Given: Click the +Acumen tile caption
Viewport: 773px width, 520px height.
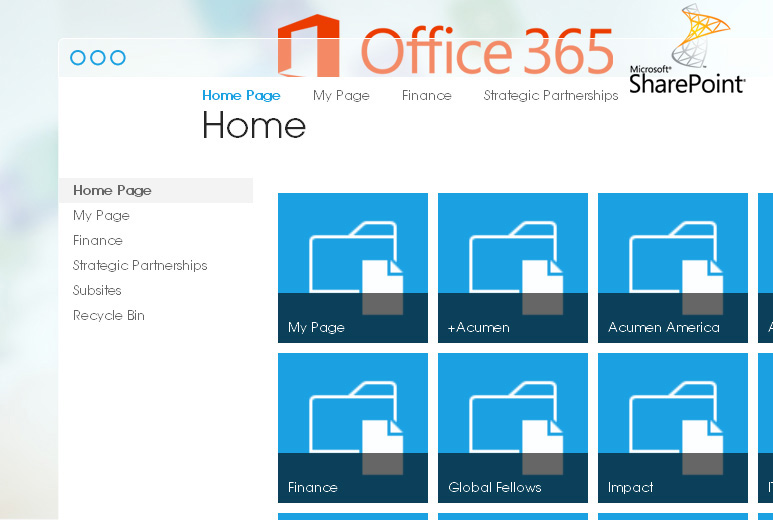Looking at the screenshot, I should click(478, 327).
